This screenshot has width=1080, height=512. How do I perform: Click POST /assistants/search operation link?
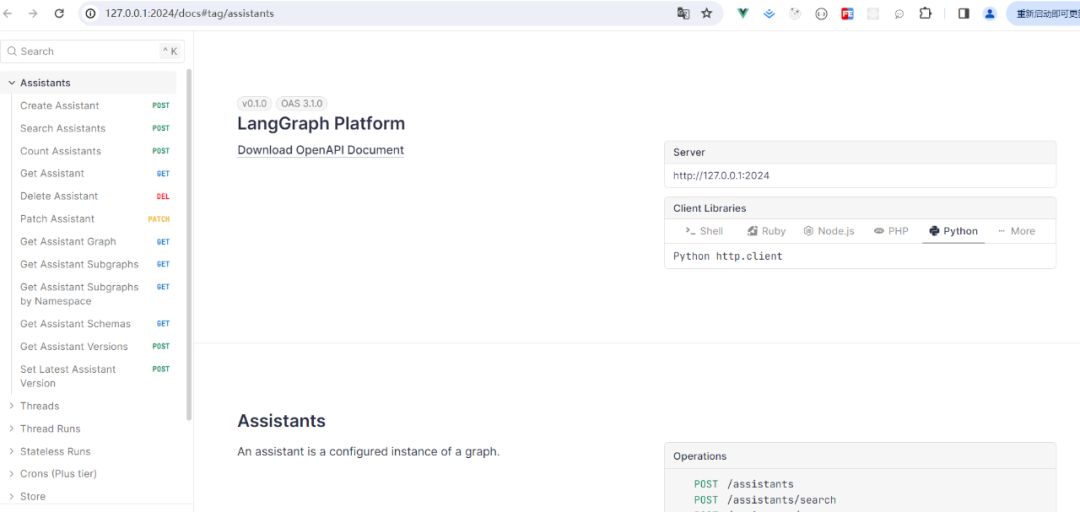click(x=765, y=500)
